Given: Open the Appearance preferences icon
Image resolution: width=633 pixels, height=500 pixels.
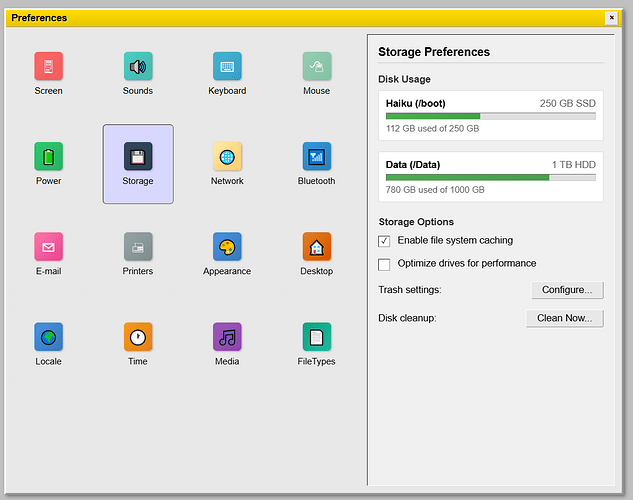Looking at the screenshot, I should point(227,247).
